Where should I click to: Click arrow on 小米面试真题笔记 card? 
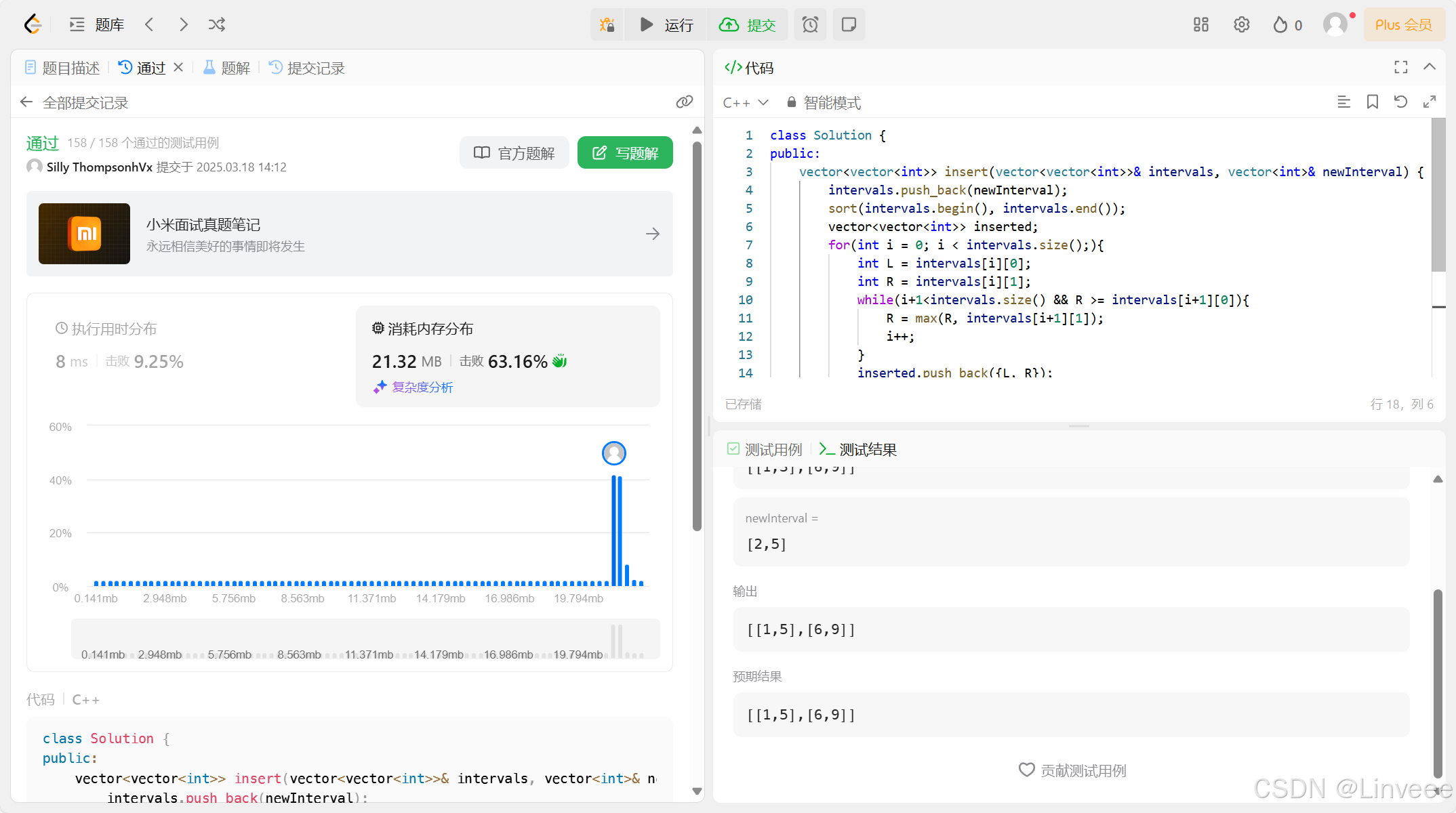pyautogui.click(x=653, y=234)
